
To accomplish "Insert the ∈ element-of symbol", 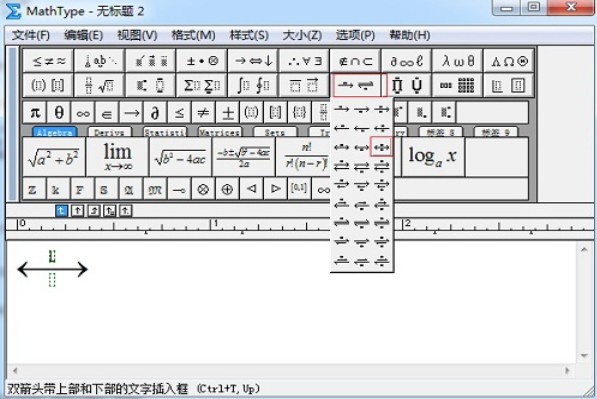I will pyautogui.click(x=107, y=113).
